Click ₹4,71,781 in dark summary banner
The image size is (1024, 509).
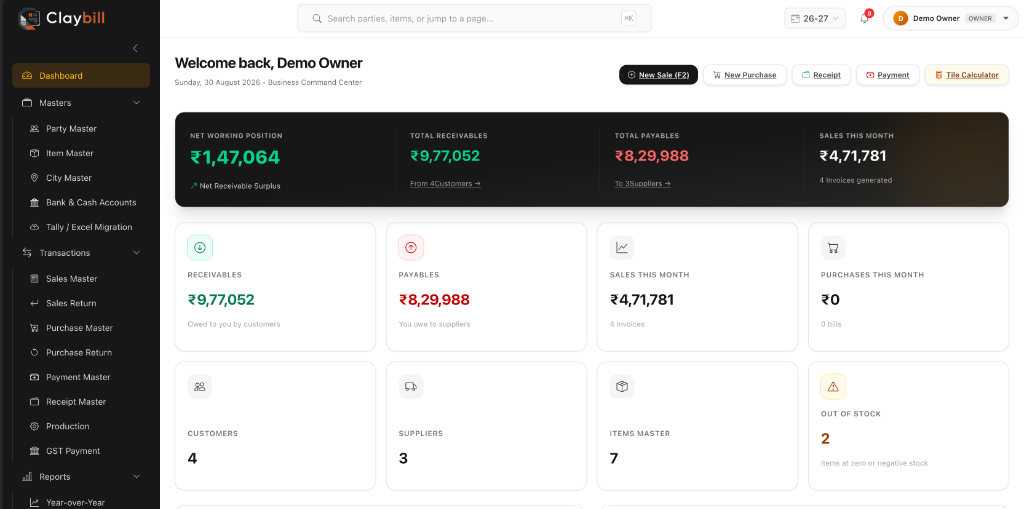853,156
